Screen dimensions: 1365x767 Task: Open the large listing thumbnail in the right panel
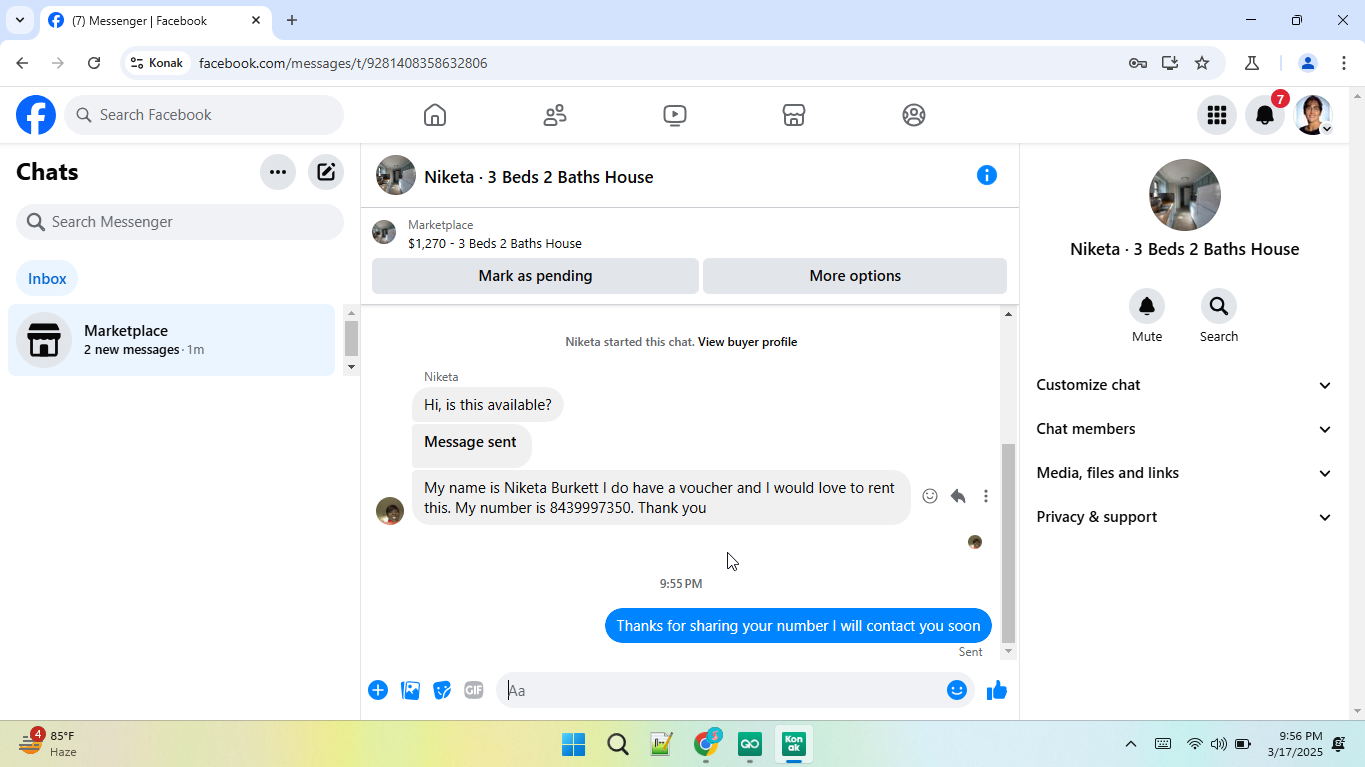tap(1185, 195)
